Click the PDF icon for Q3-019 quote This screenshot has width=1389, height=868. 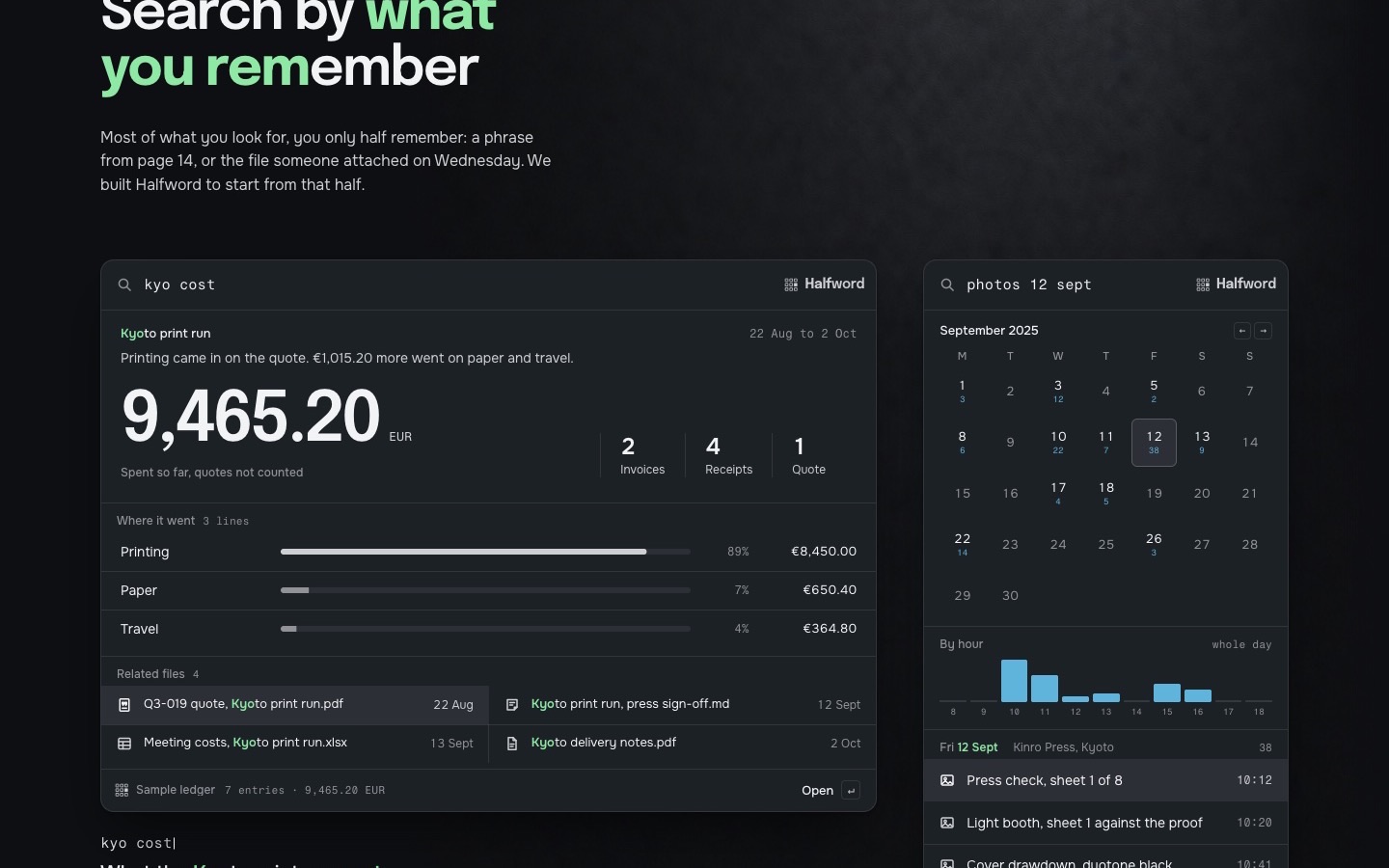pyautogui.click(x=124, y=705)
